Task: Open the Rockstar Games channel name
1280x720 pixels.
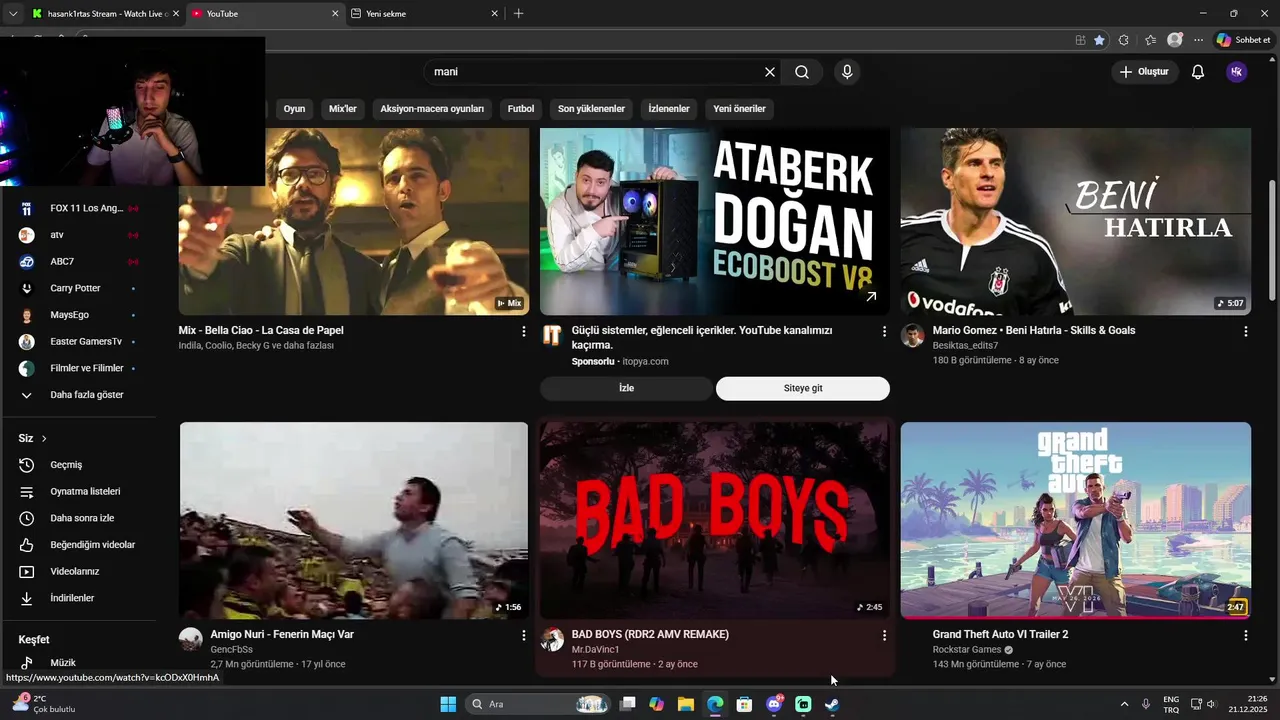Action: (x=967, y=650)
